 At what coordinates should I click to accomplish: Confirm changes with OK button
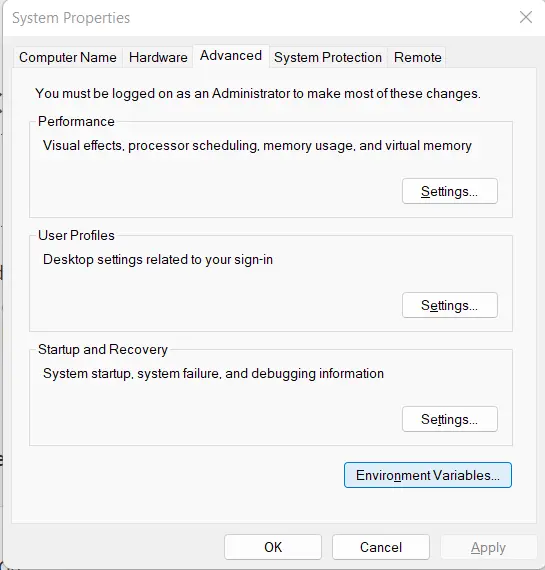pyautogui.click(x=273, y=547)
